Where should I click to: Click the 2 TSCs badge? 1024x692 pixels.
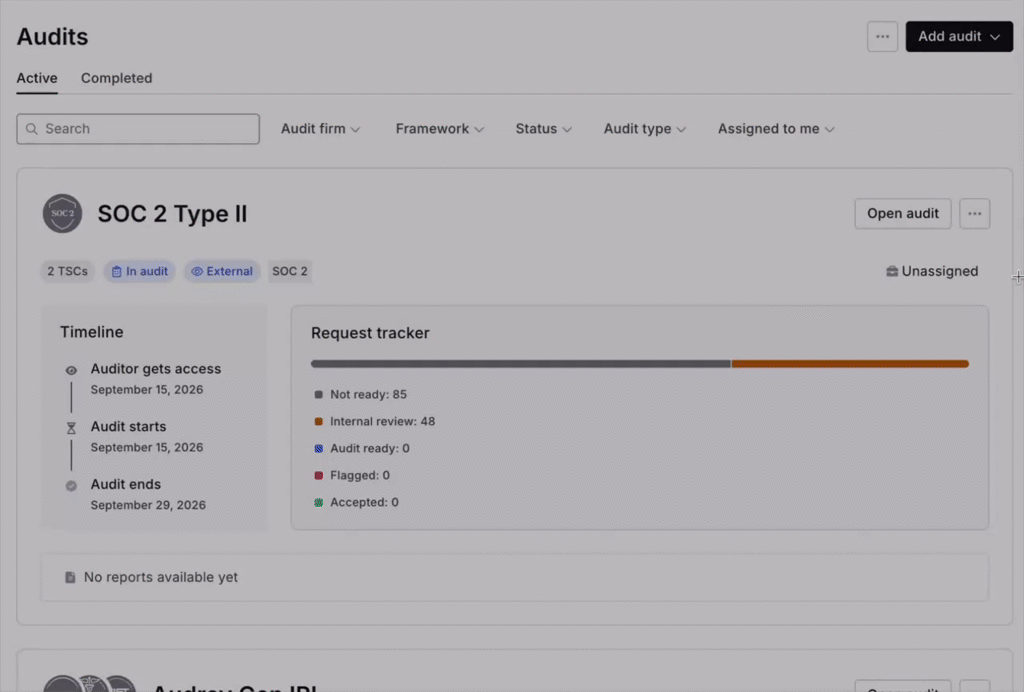pos(67,272)
